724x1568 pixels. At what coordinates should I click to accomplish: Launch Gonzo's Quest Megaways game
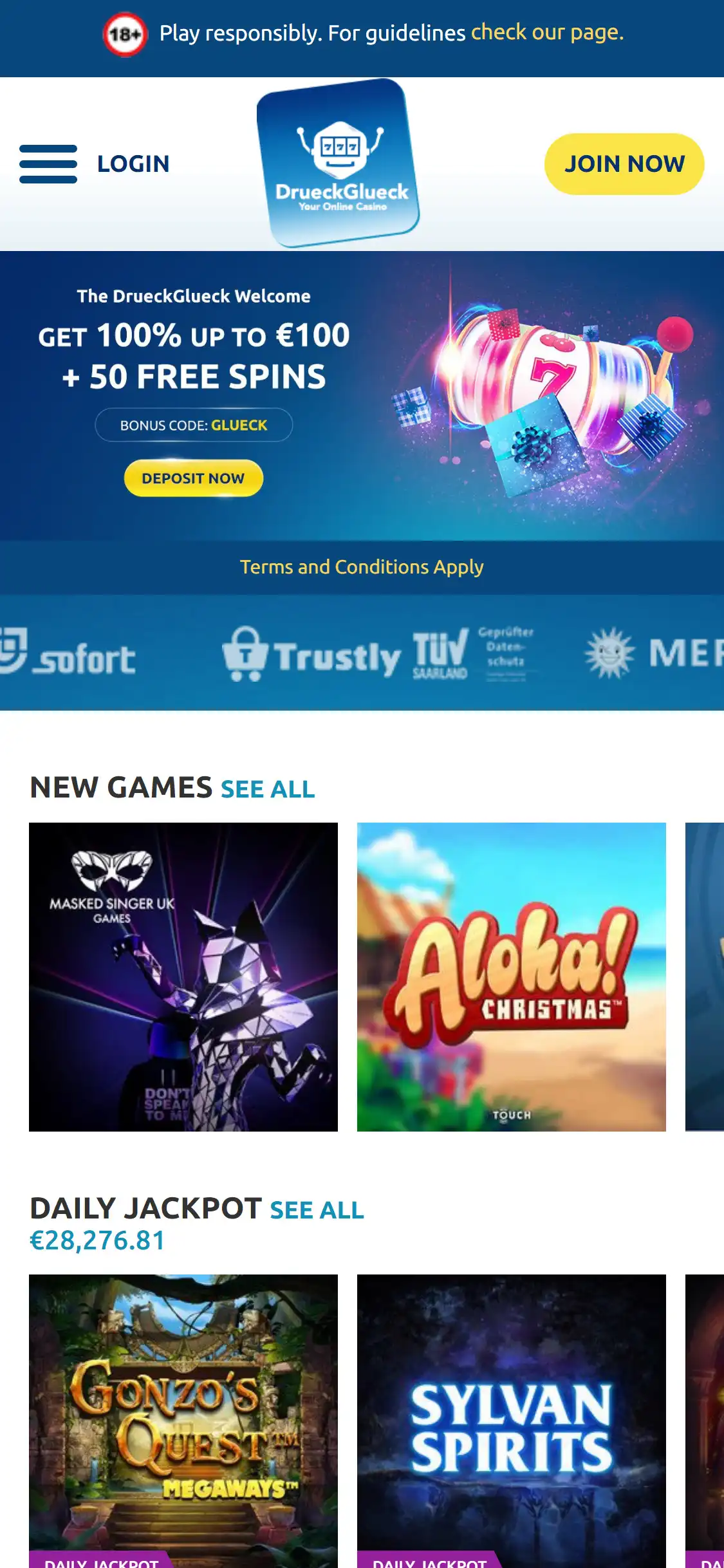[183, 1421]
